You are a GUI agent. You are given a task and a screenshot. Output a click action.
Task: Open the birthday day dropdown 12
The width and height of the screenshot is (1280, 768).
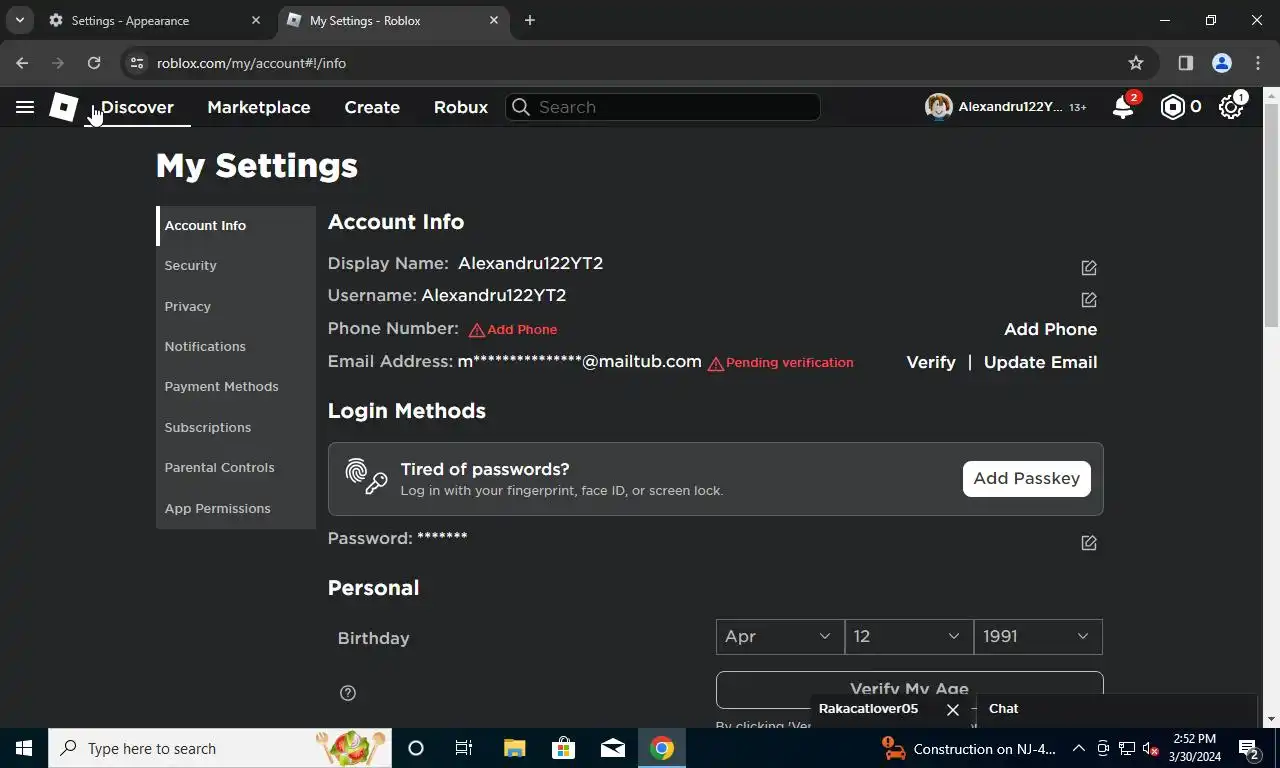[x=909, y=637]
